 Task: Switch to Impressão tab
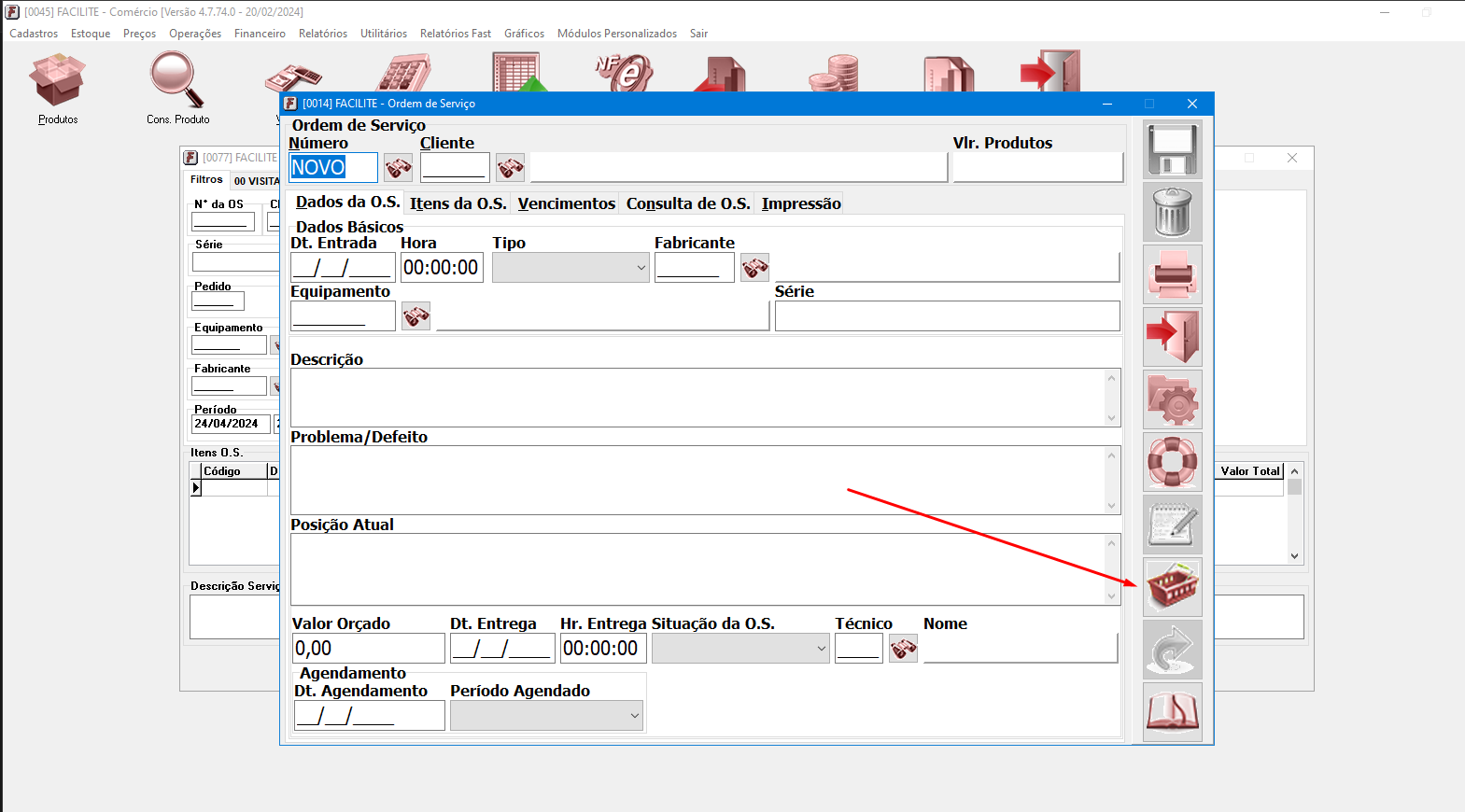(x=801, y=203)
